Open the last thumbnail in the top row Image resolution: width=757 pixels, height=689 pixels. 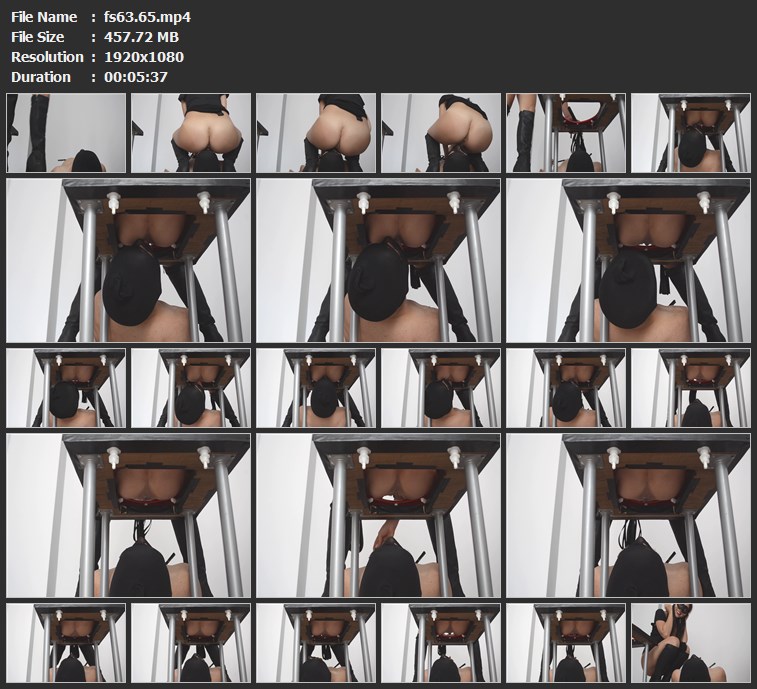[x=691, y=133]
